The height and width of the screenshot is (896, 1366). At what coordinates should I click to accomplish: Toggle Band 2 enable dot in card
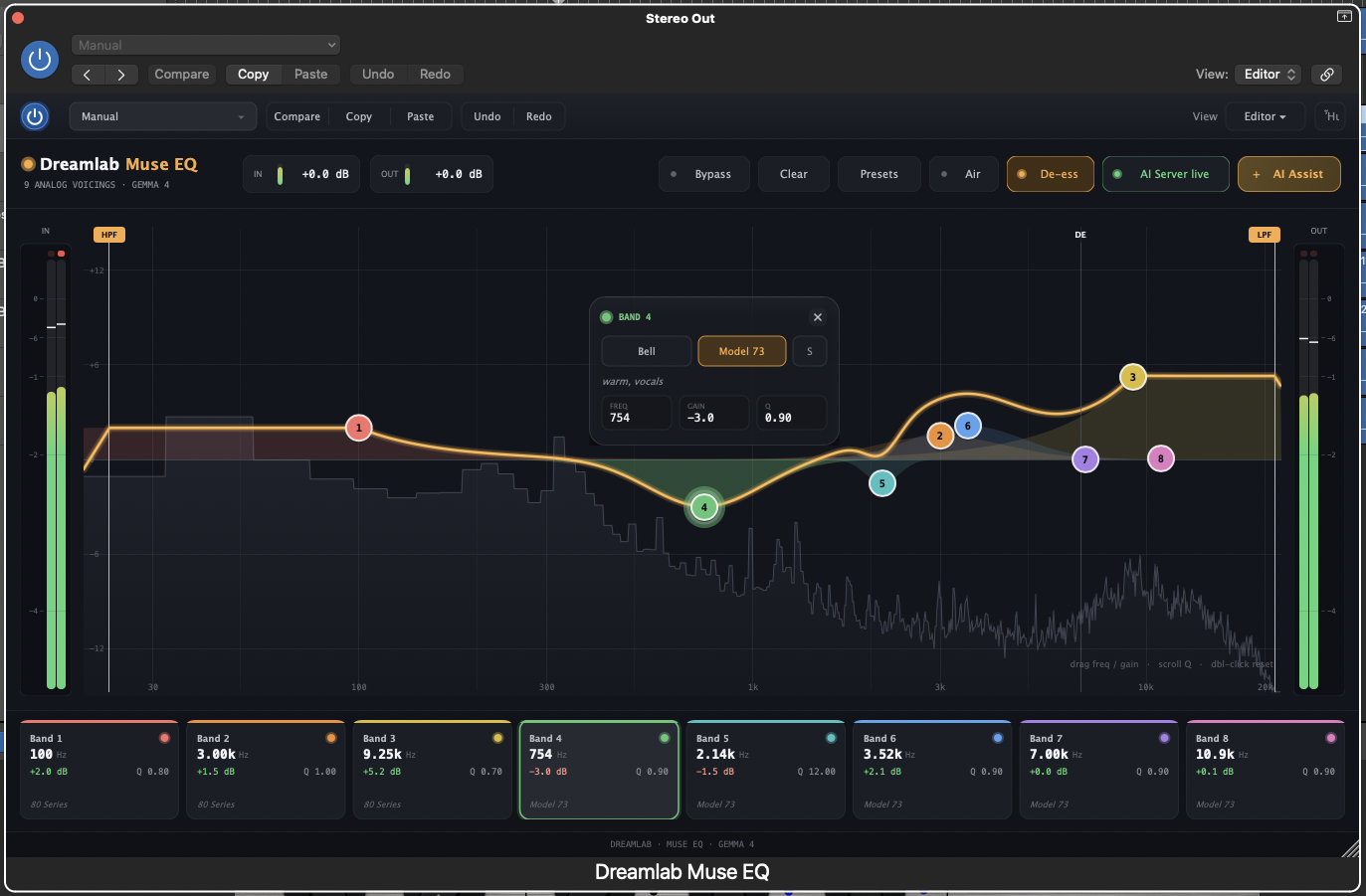click(x=331, y=738)
